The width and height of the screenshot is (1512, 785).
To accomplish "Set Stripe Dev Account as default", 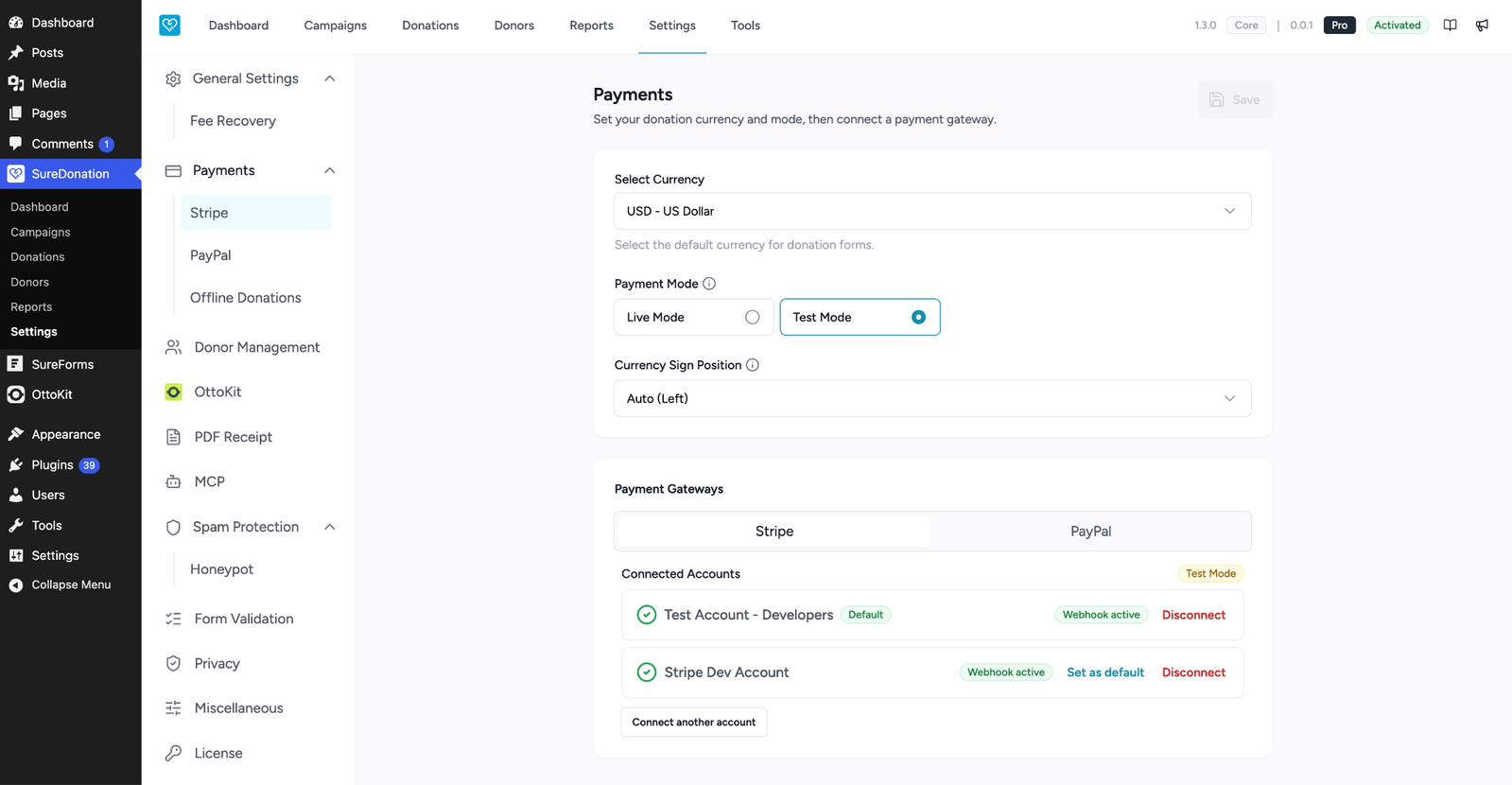I will coord(1105,672).
